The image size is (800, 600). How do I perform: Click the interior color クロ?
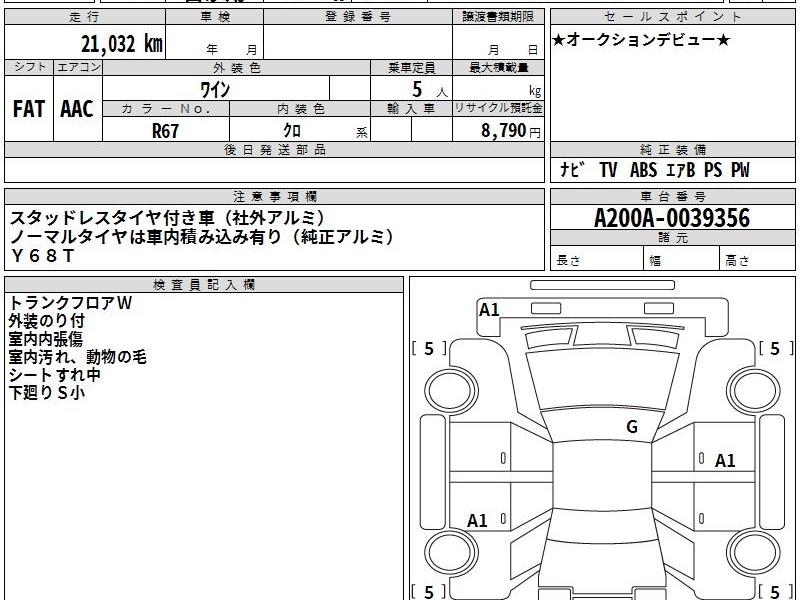pyautogui.click(x=292, y=131)
